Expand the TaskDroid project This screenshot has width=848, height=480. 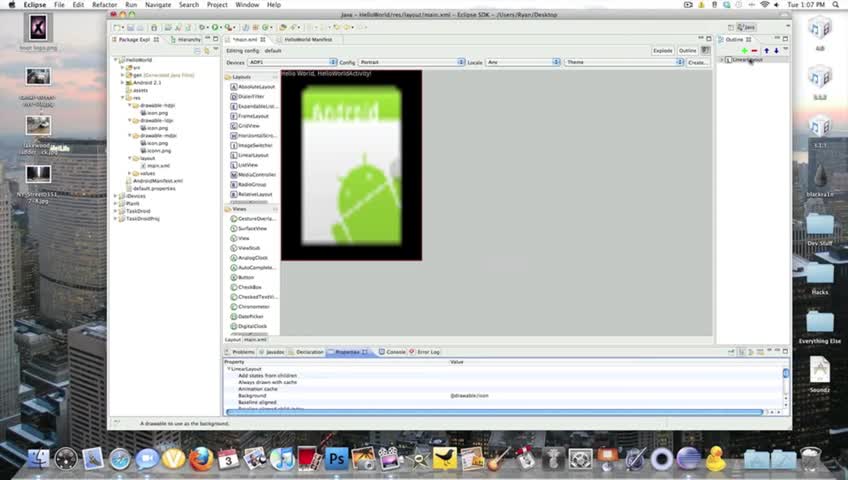[115, 211]
